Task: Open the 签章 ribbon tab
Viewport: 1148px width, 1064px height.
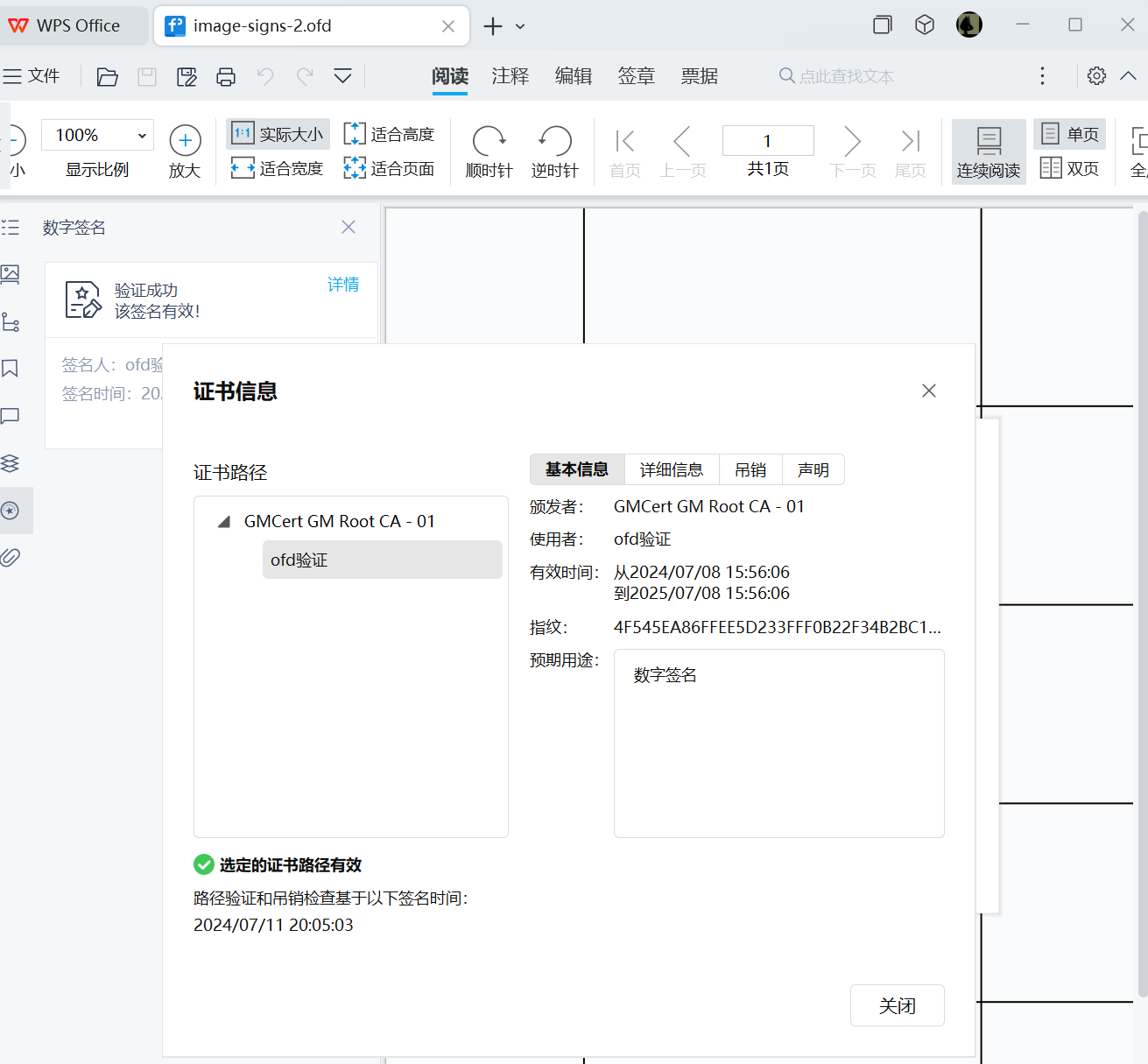Action: [636, 77]
